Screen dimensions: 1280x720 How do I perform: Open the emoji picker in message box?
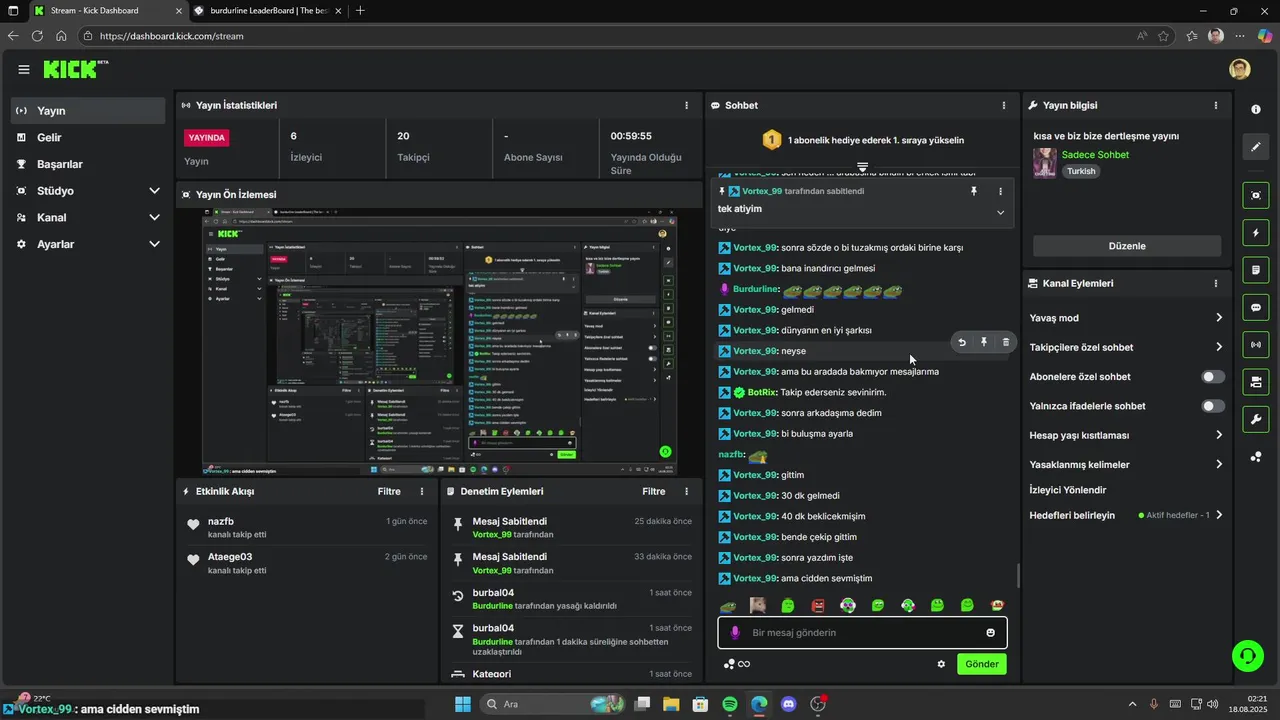point(991,633)
